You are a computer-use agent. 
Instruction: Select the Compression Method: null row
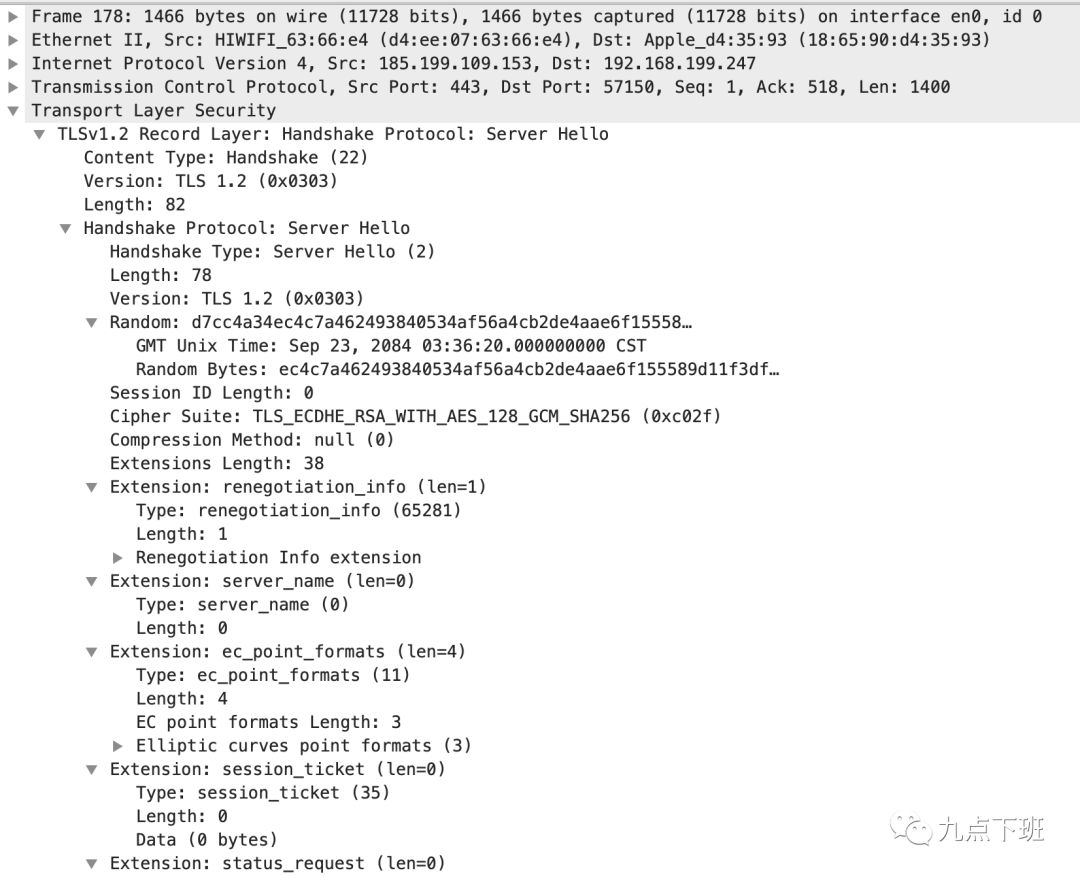coord(251,440)
